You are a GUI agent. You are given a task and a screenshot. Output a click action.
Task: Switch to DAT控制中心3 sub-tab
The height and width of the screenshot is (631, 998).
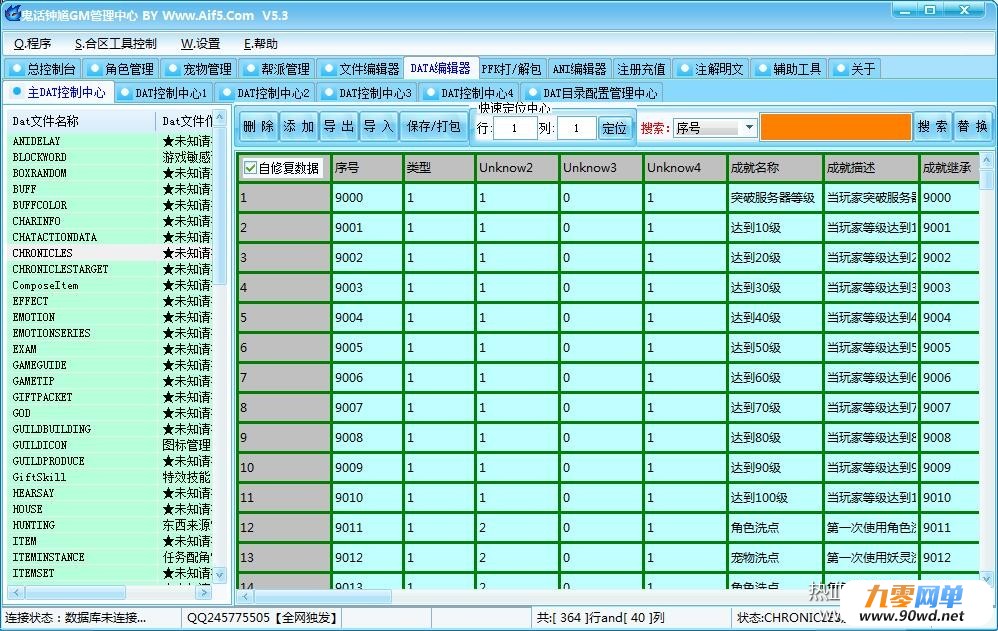367,93
